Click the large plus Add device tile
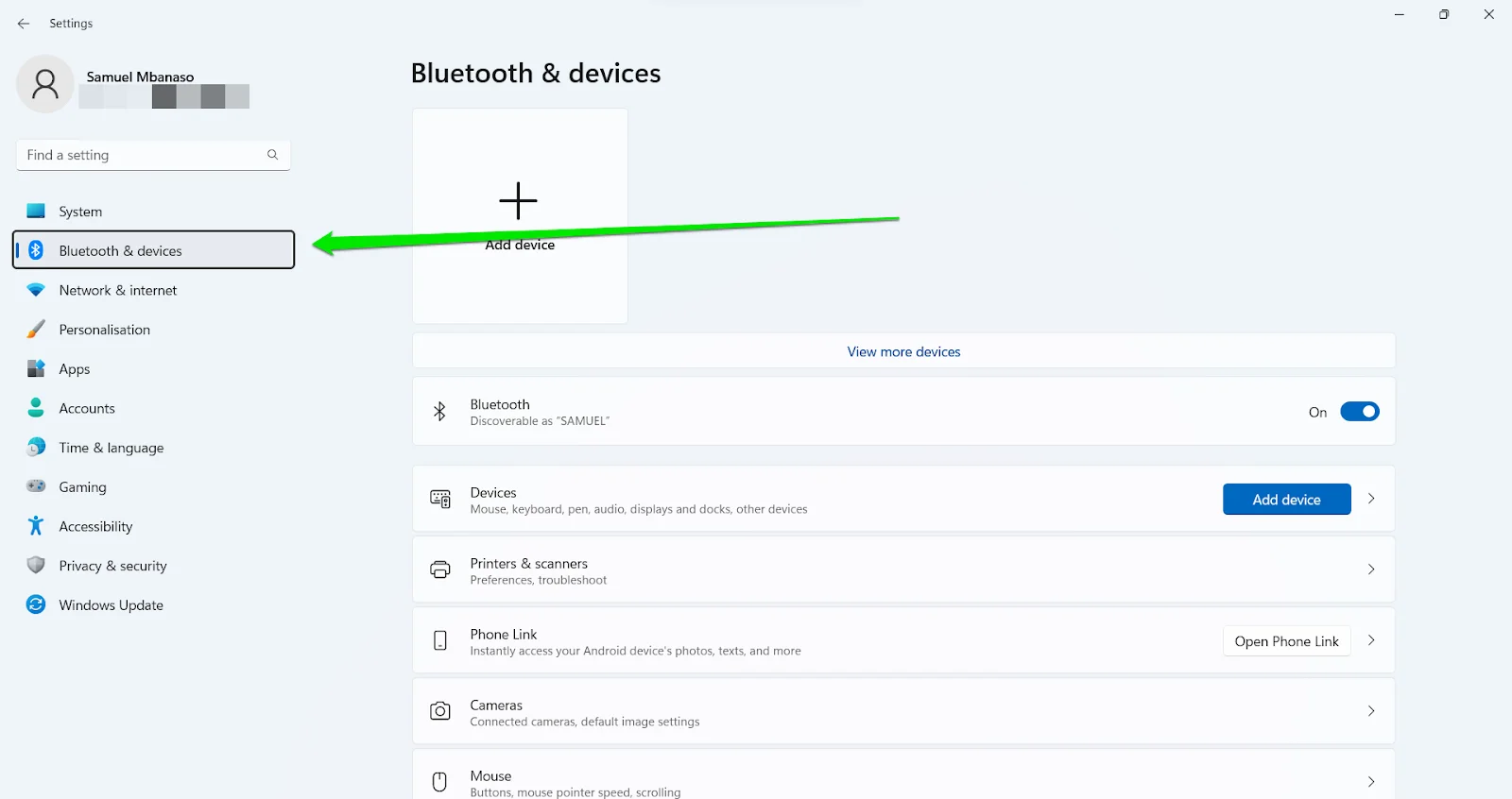 [520, 215]
